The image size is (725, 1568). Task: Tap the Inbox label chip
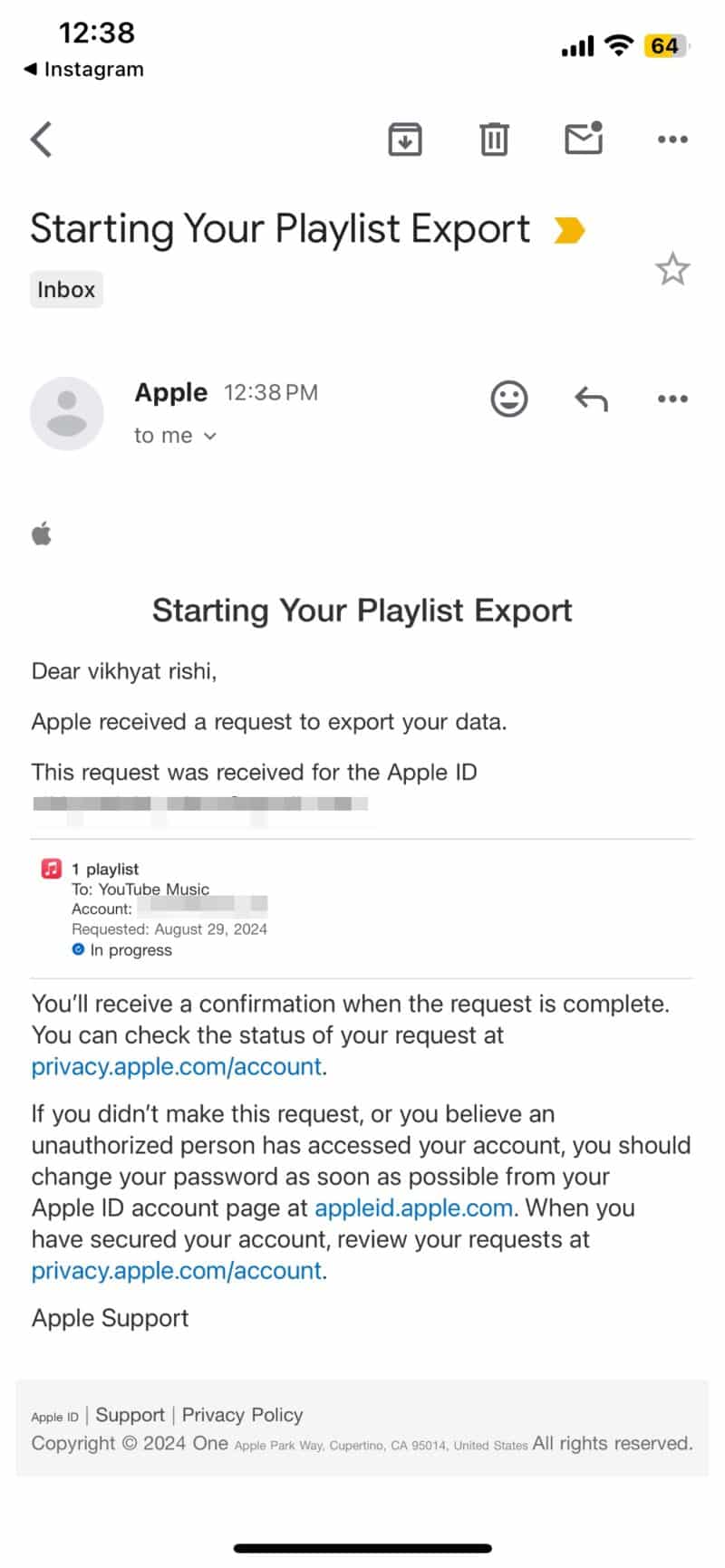coord(65,289)
